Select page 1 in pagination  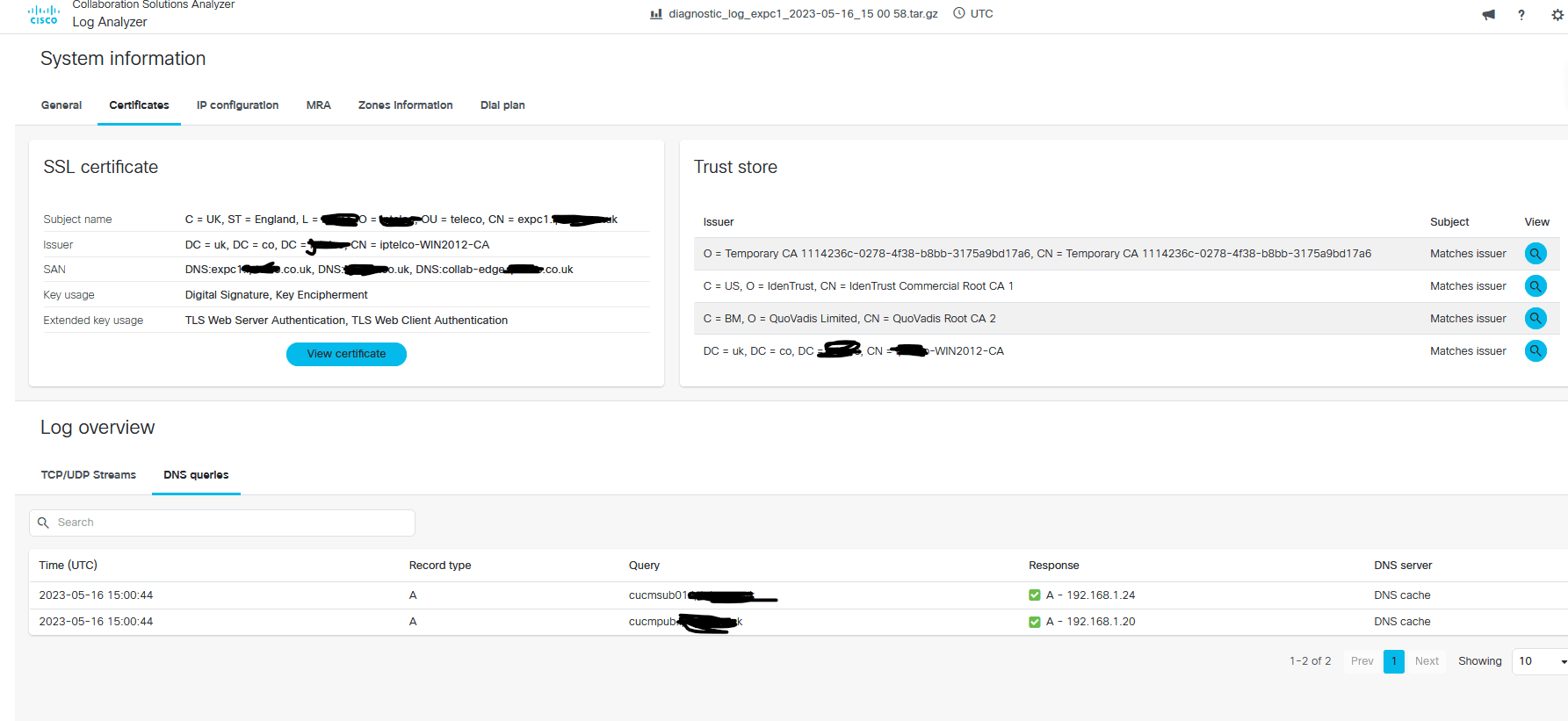click(1394, 661)
